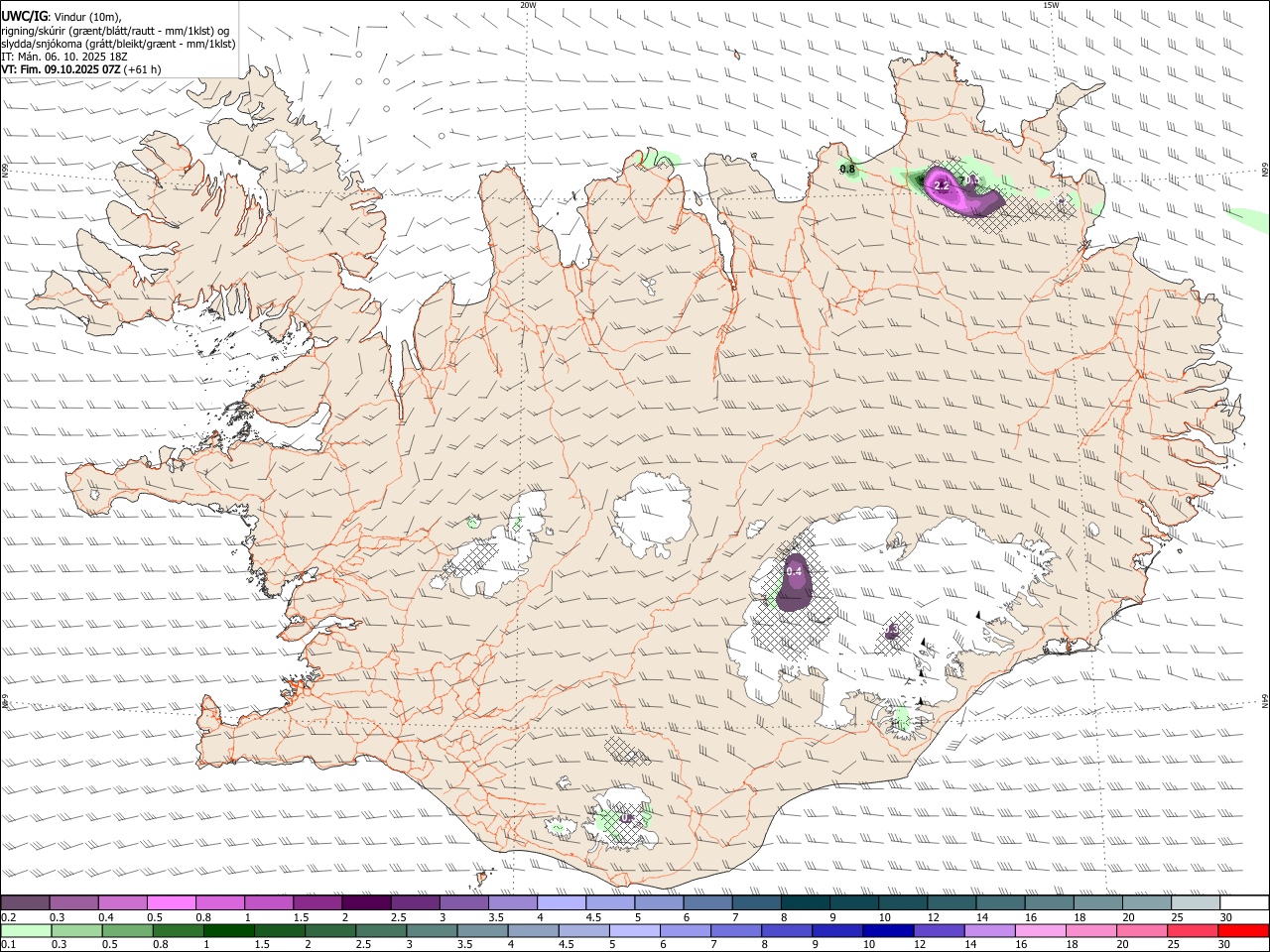The image size is (1270, 952).
Task: Pick bottom-row swatch between 1.5 and 2
Action: click(282, 930)
